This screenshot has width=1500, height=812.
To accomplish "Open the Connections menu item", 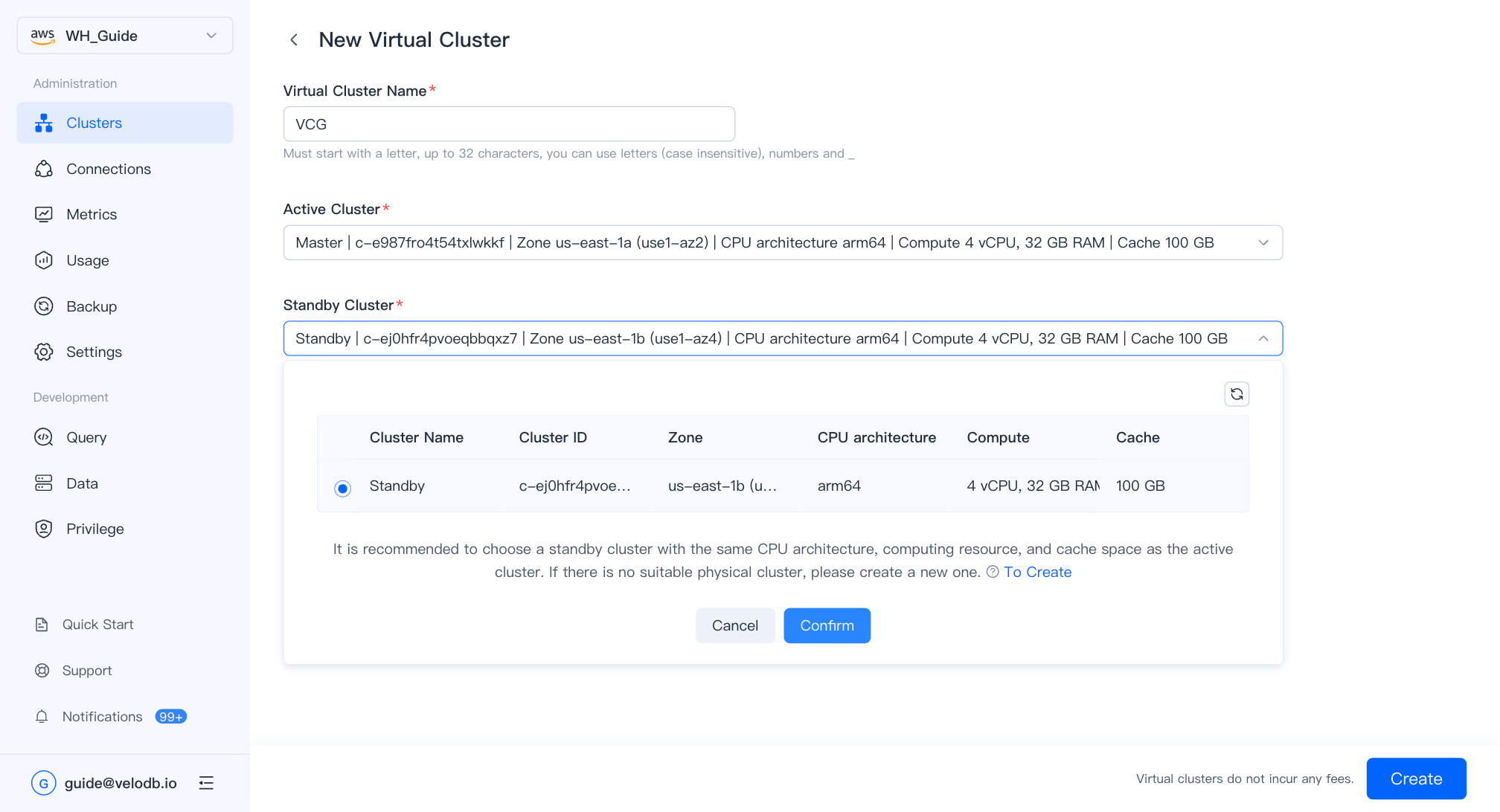I will point(109,169).
